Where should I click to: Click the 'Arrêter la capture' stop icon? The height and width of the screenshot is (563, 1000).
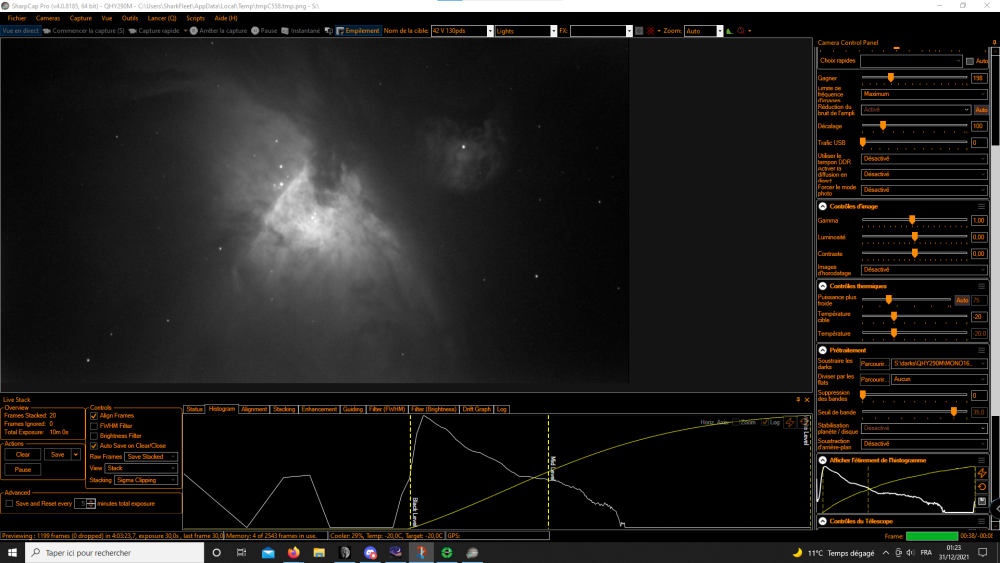tap(194, 31)
